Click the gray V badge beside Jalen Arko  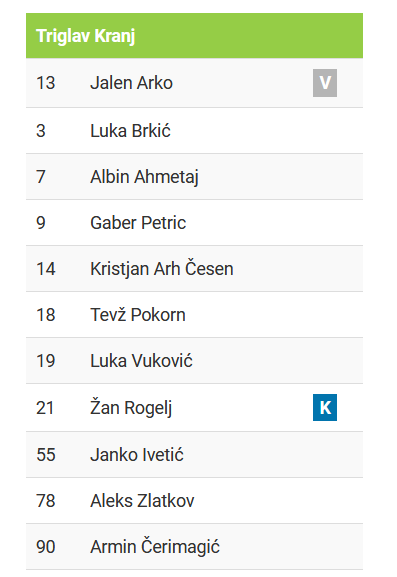pos(325,83)
